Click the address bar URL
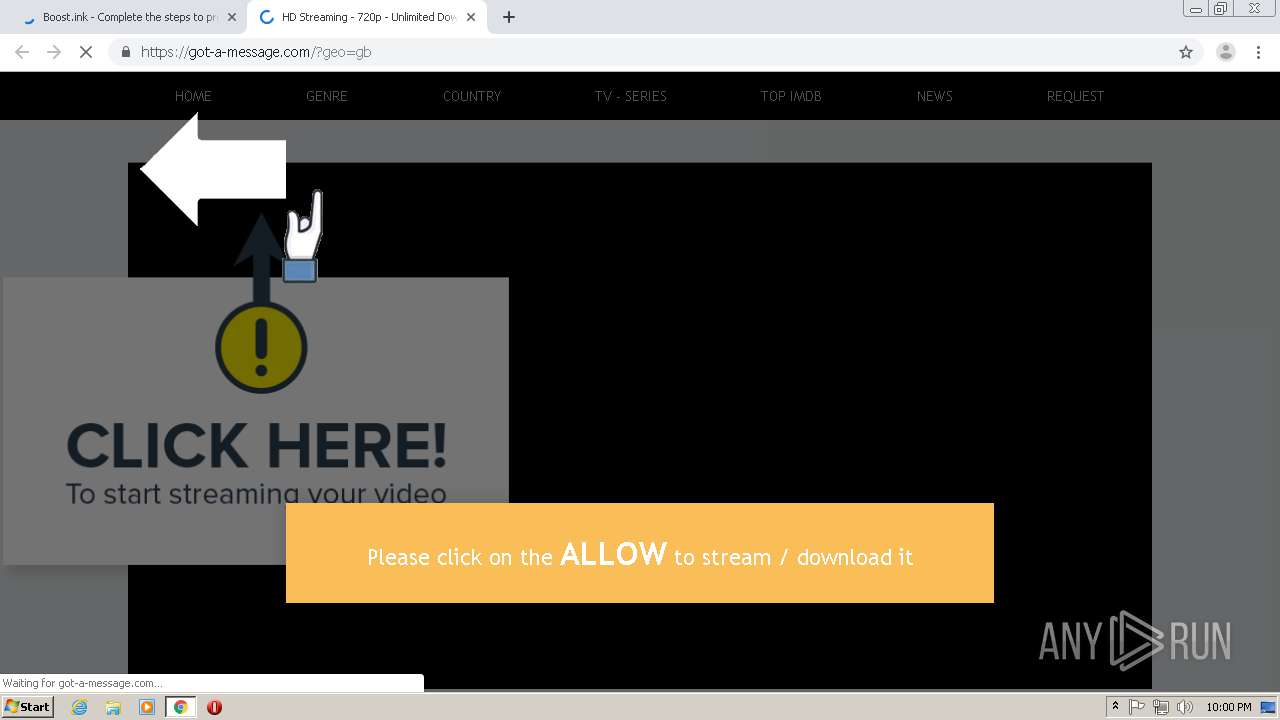Image resolution: width=1280 pixels, height=720 pixels. [256, 52]
